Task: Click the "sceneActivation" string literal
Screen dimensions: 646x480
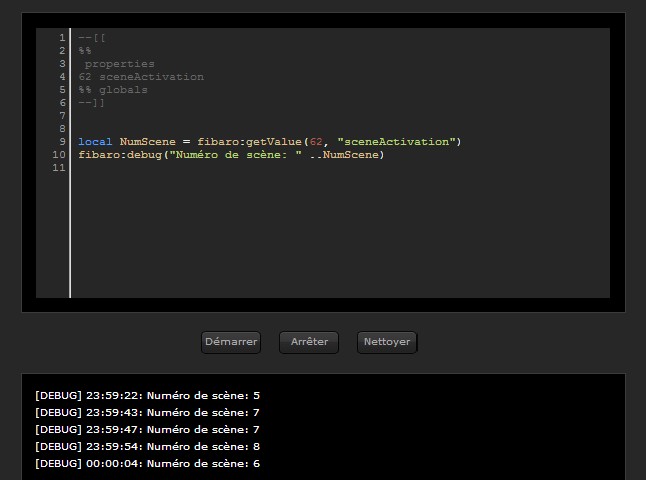Action: pos(396,142)
